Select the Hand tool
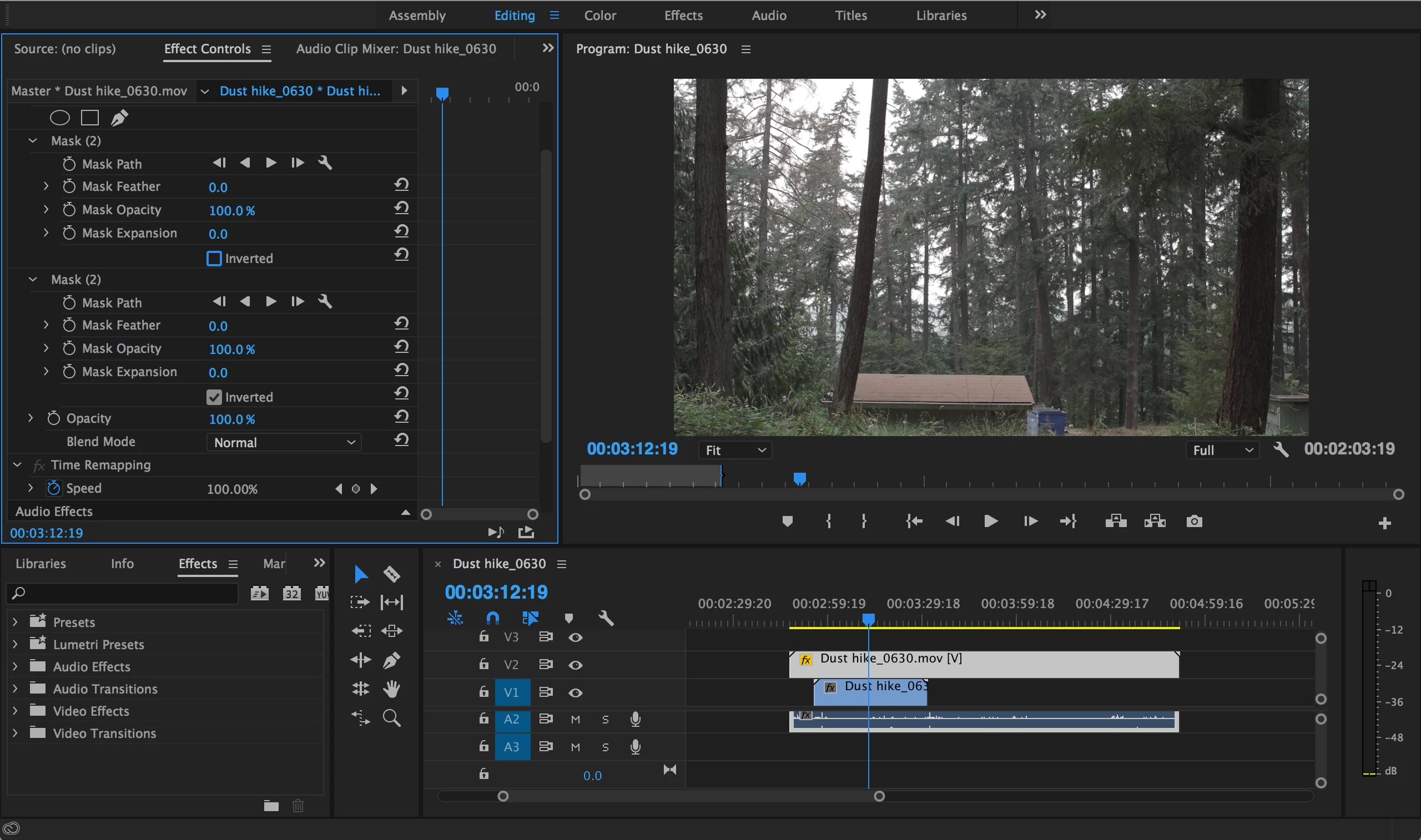The image size is (1421, 840). (391, 689)
